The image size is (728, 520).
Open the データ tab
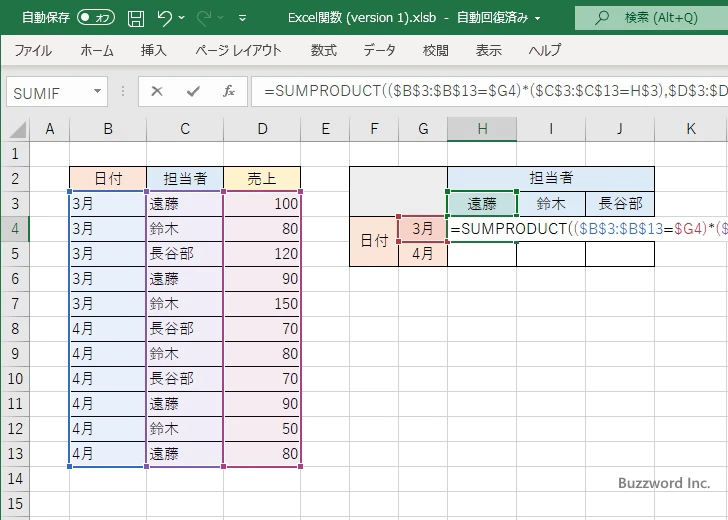379,50
